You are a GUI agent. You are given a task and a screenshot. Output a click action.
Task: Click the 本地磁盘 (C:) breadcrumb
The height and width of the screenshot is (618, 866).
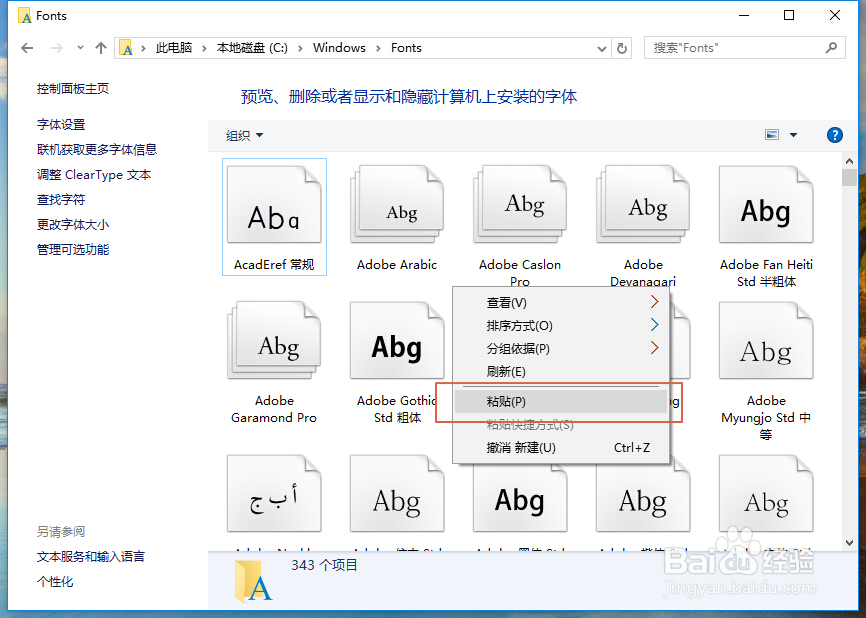(x=252, y=48)
